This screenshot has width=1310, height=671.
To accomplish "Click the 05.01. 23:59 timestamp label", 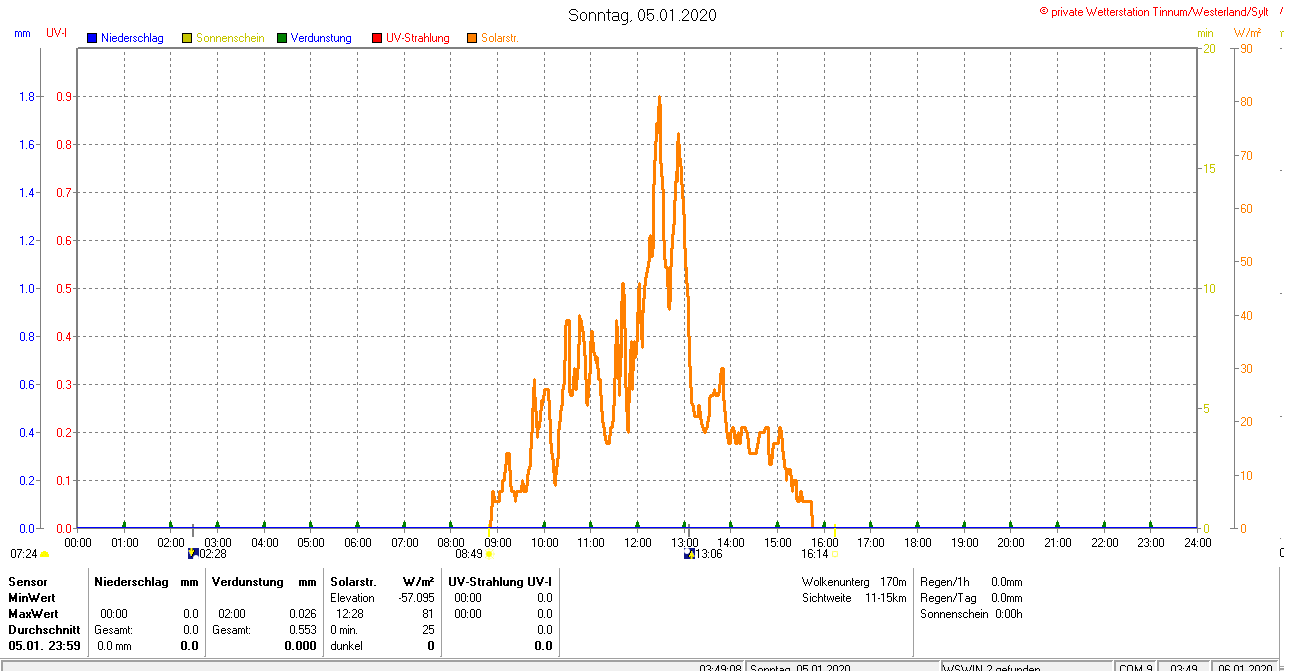I will point(43,646).
